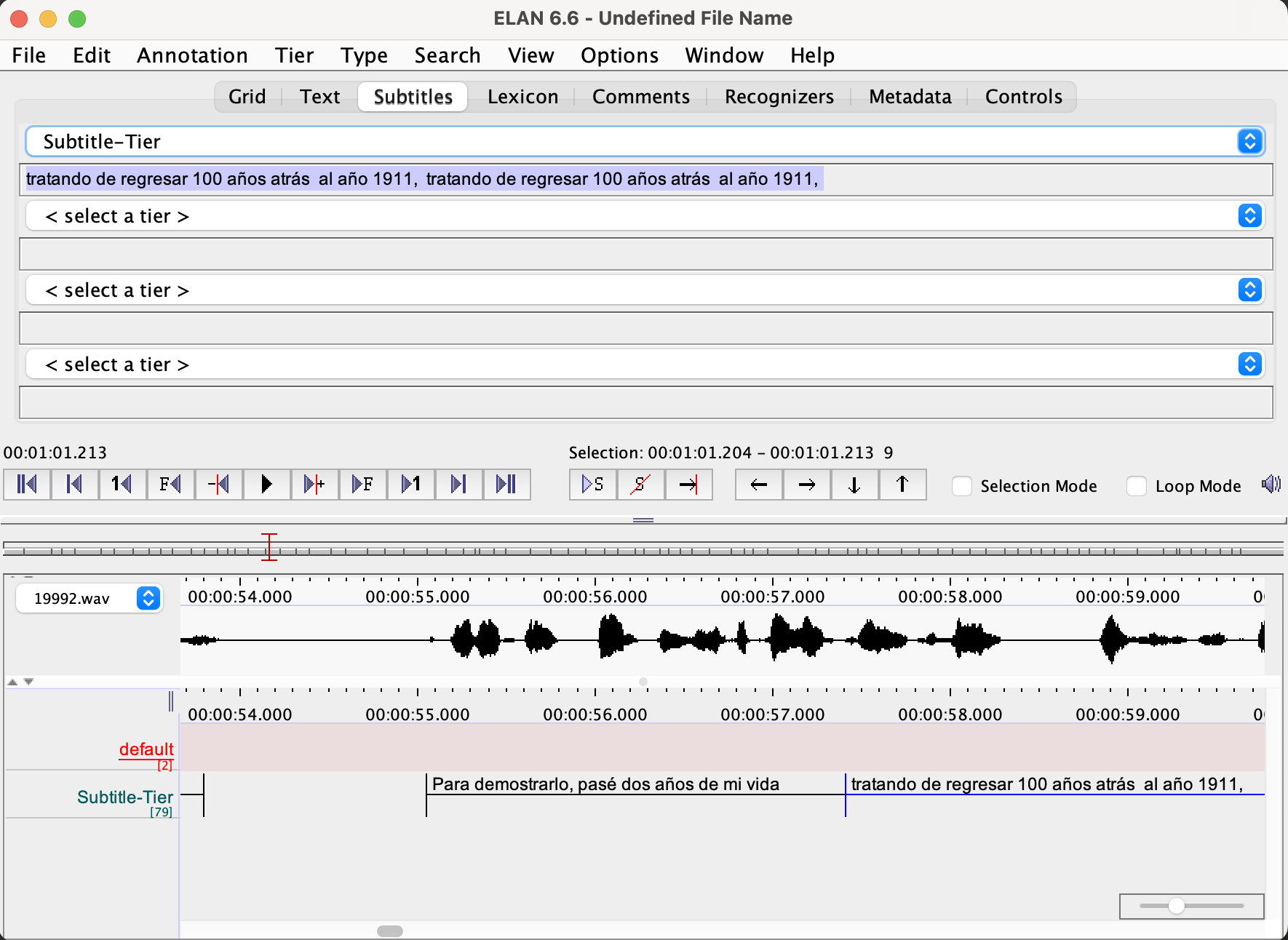Select the 'Para demostrarlo' annotation on timeline
This screenshot has width=1288, height=940.
click(x=605, y=784)
